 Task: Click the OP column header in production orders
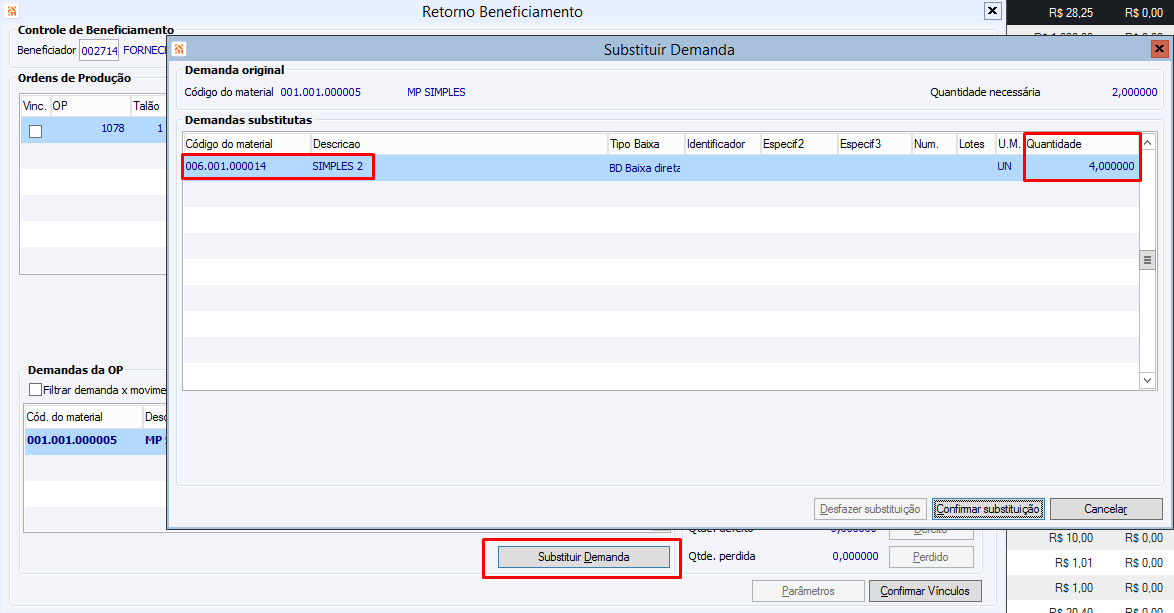[90, 106]
